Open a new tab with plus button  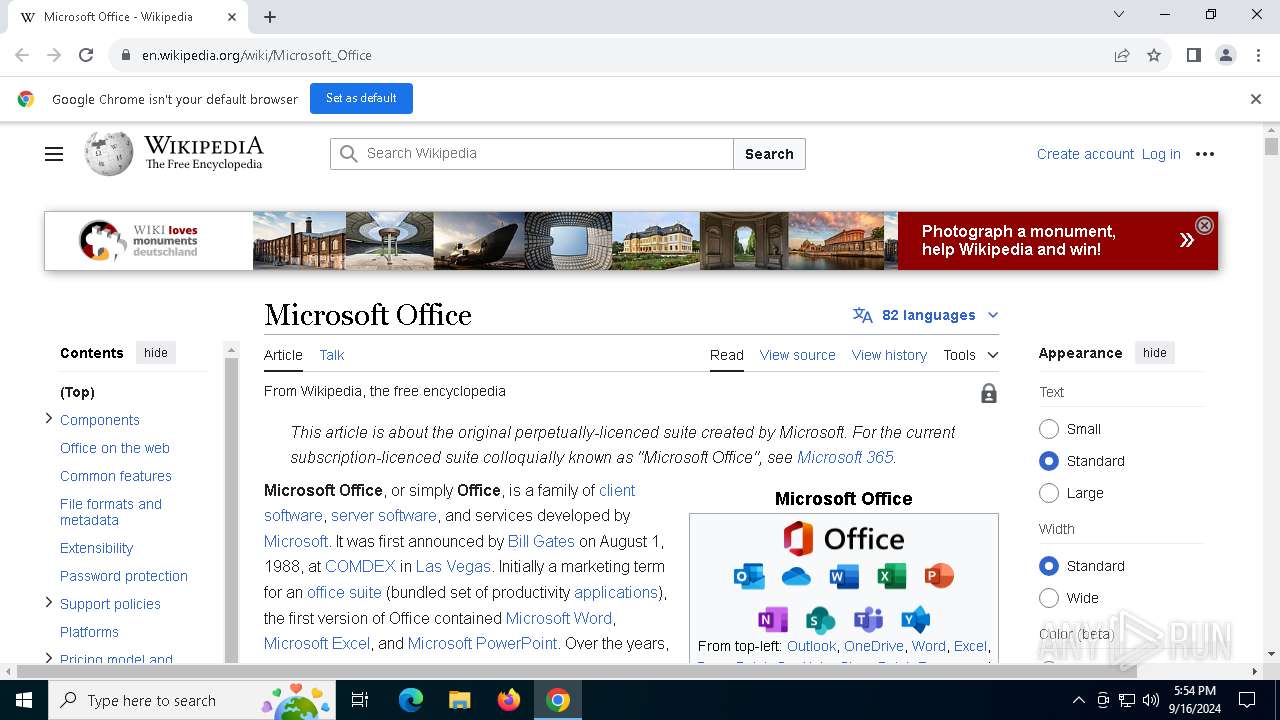(270, 17)
